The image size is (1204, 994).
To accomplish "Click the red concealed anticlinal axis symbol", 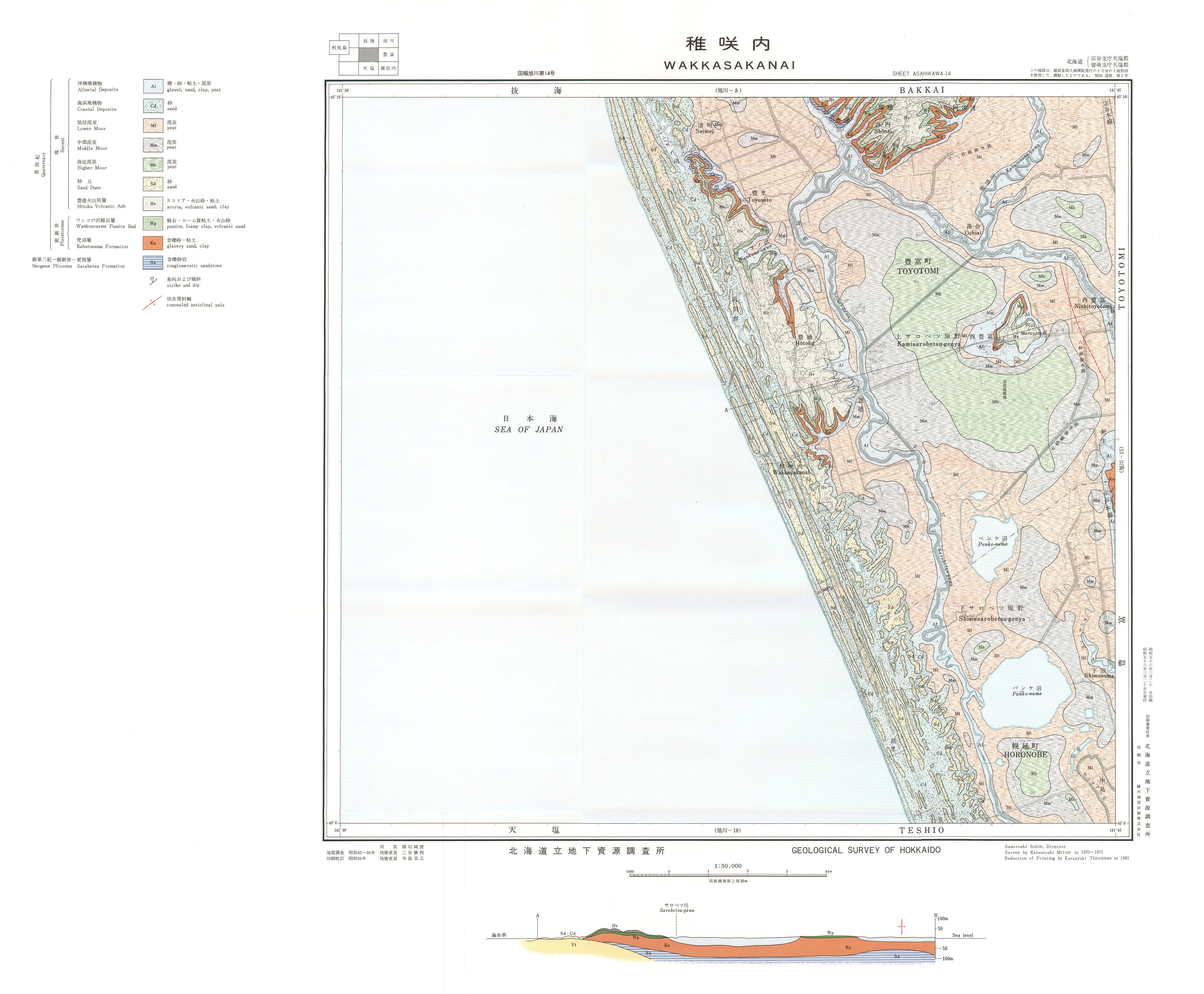I will [152, 302].
